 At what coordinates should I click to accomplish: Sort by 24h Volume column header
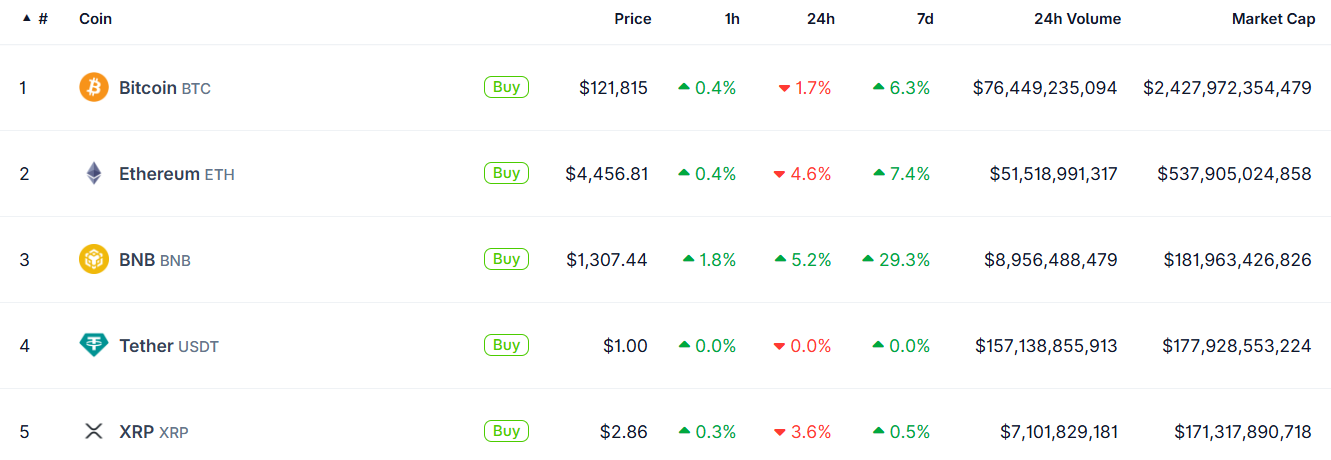pyautogui.click(x=1077, y=19)
